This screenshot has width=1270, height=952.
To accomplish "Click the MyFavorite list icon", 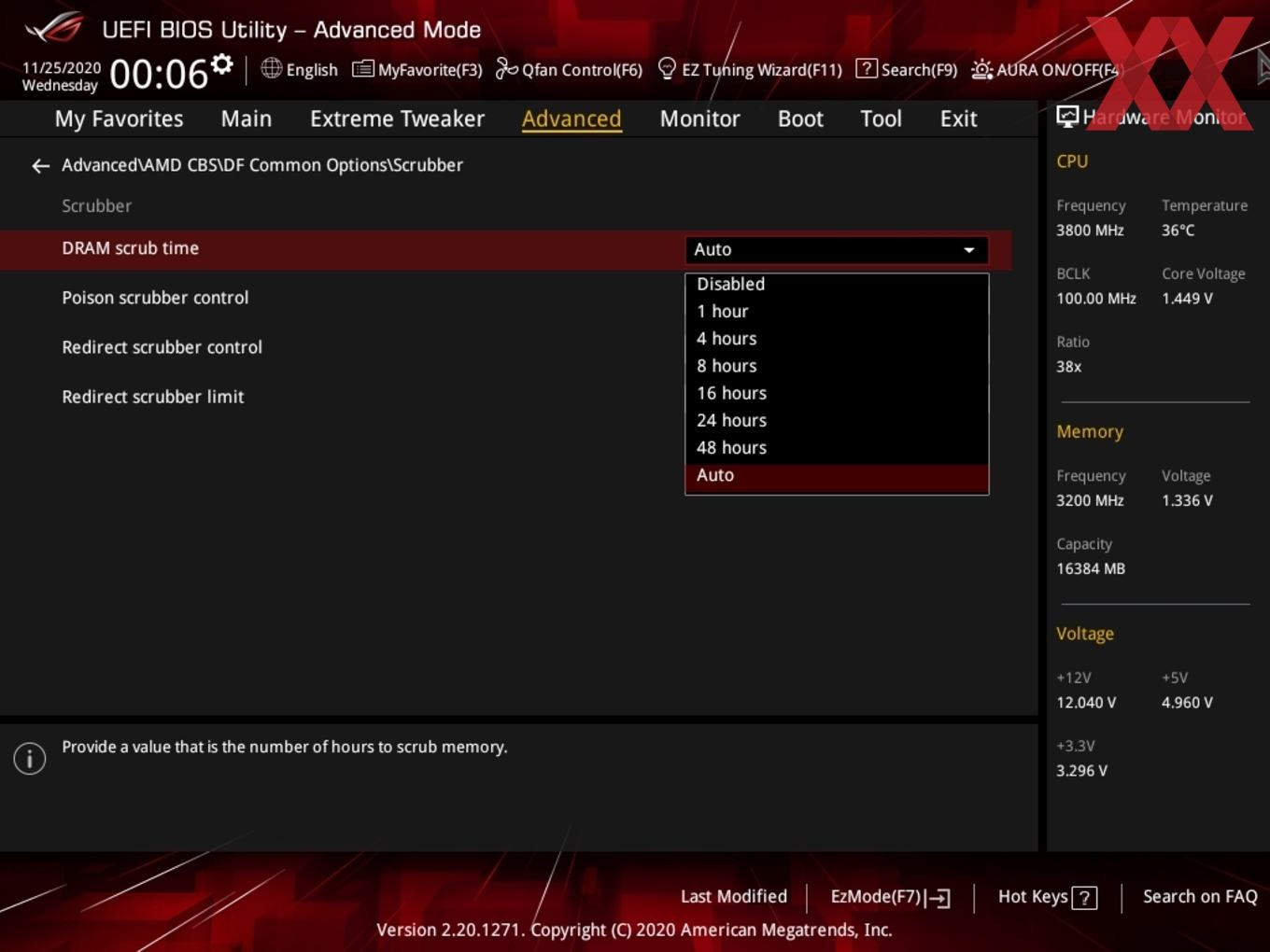I will (x=362, y=69).
